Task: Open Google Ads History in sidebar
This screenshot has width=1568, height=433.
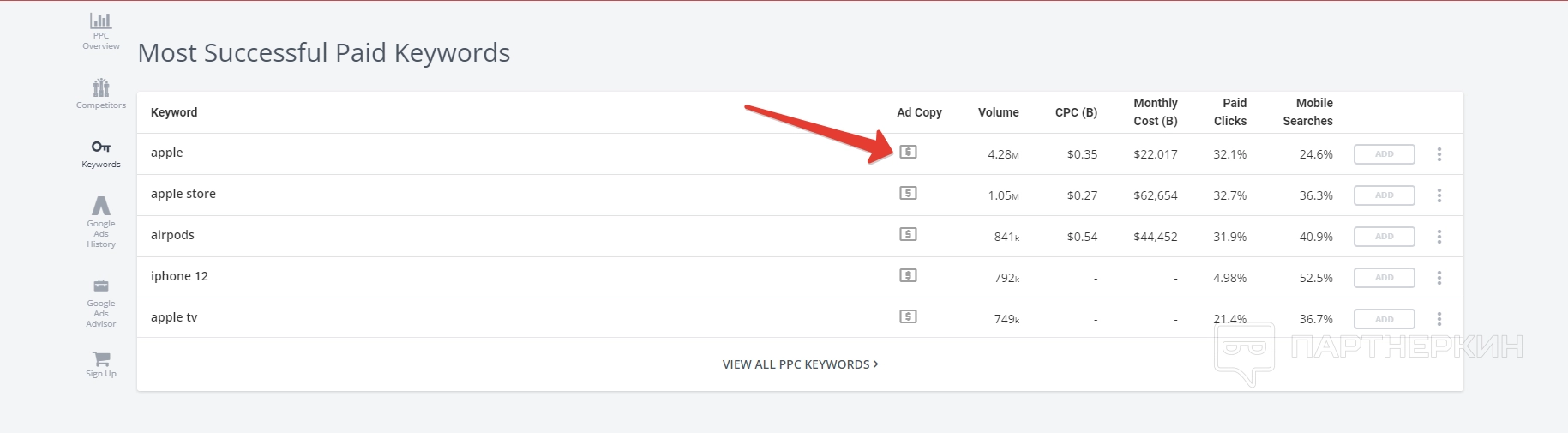Action: tap(101, 207)
